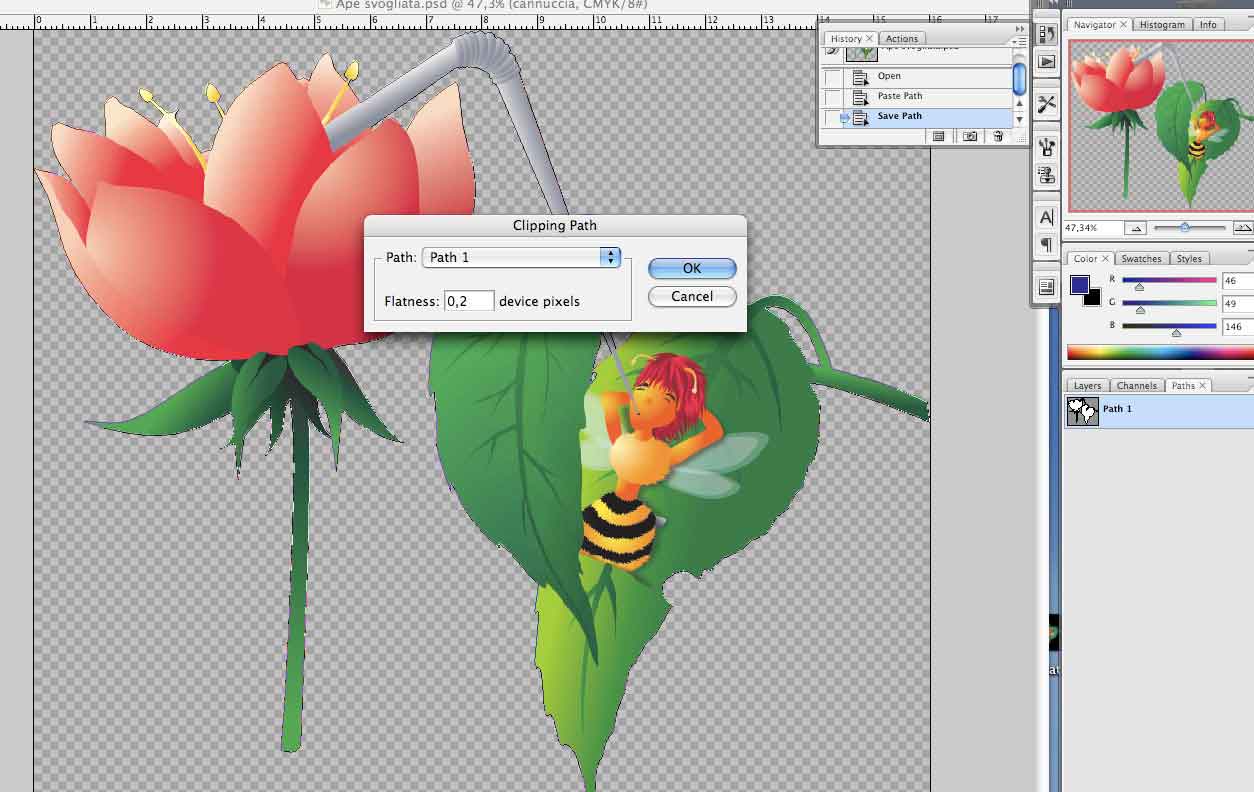Viewport: 1254px width, 792px height.
Task: Switch to the Actions tab
Action: coord(901,39)
